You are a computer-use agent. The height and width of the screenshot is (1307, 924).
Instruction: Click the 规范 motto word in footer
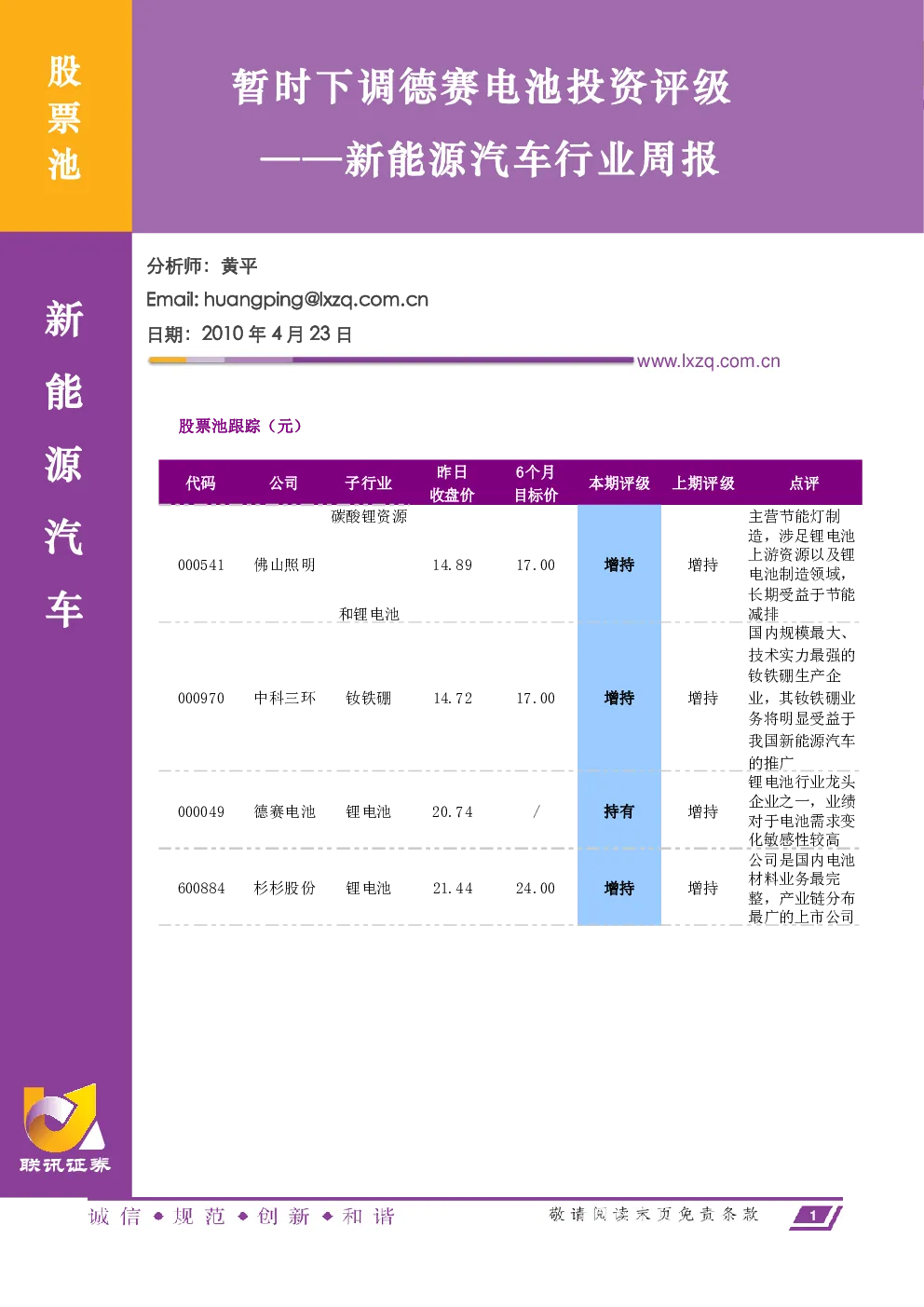coord(199,1216)
